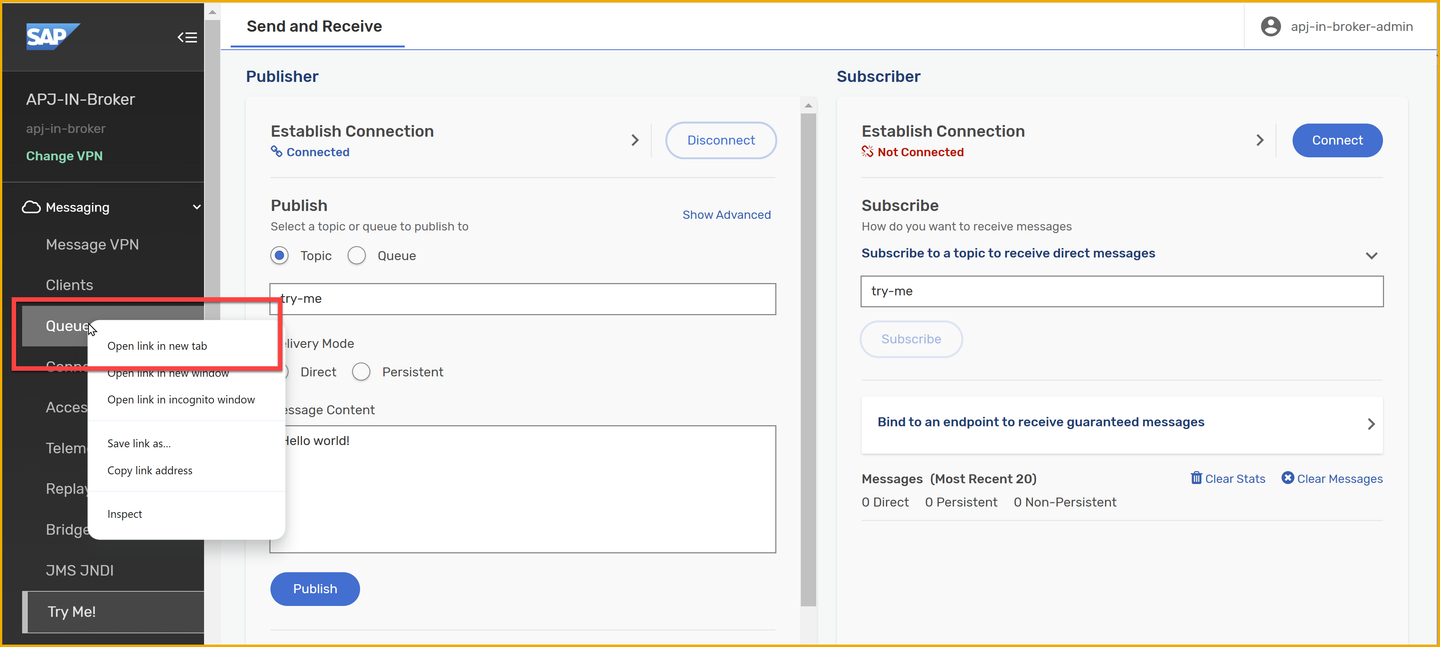Open the user account avatar icon

[x=1271, y=27]
